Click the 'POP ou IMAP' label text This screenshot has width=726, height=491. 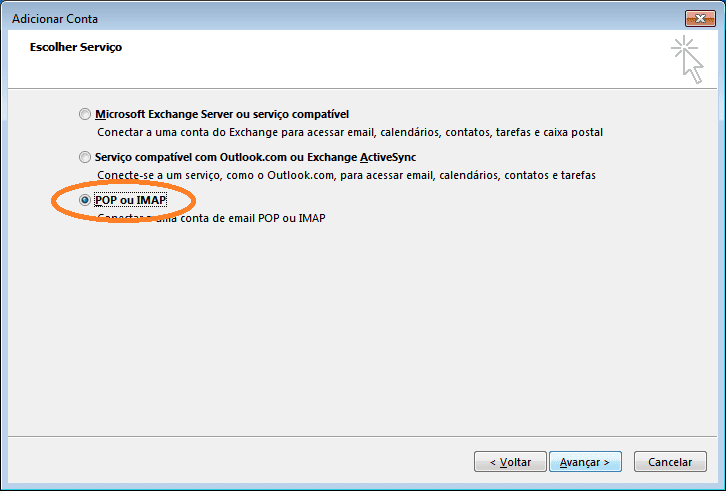tap(129, 201)
